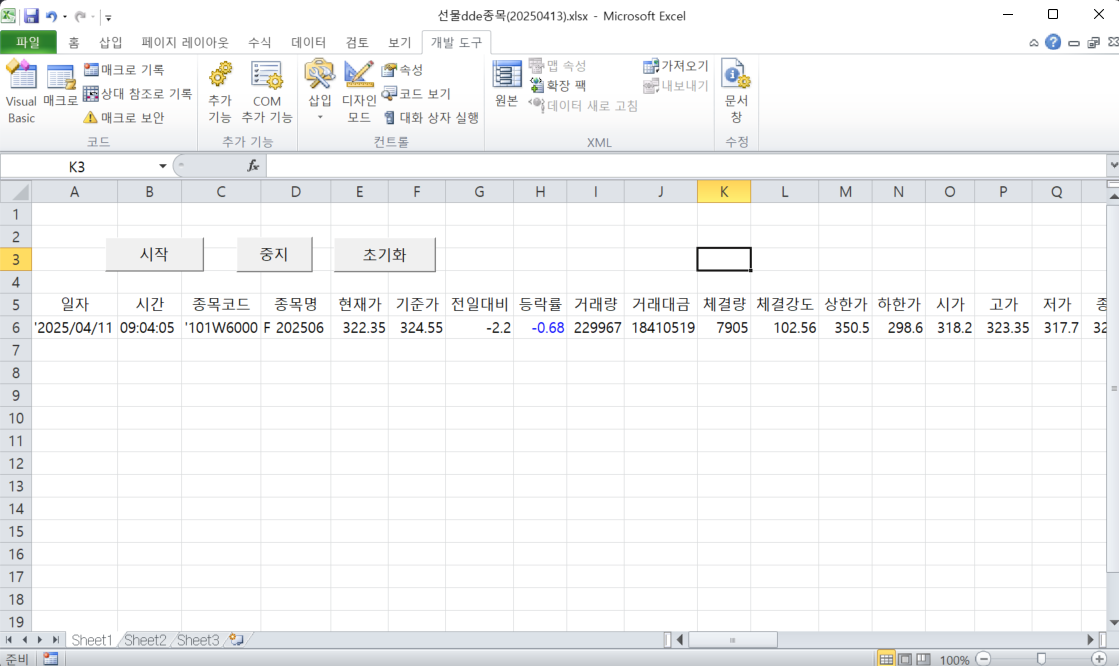The height and width of the screenshot is (666, 1119).
Task: Select the Sheet2 tab
Action: tap(144, 639)
